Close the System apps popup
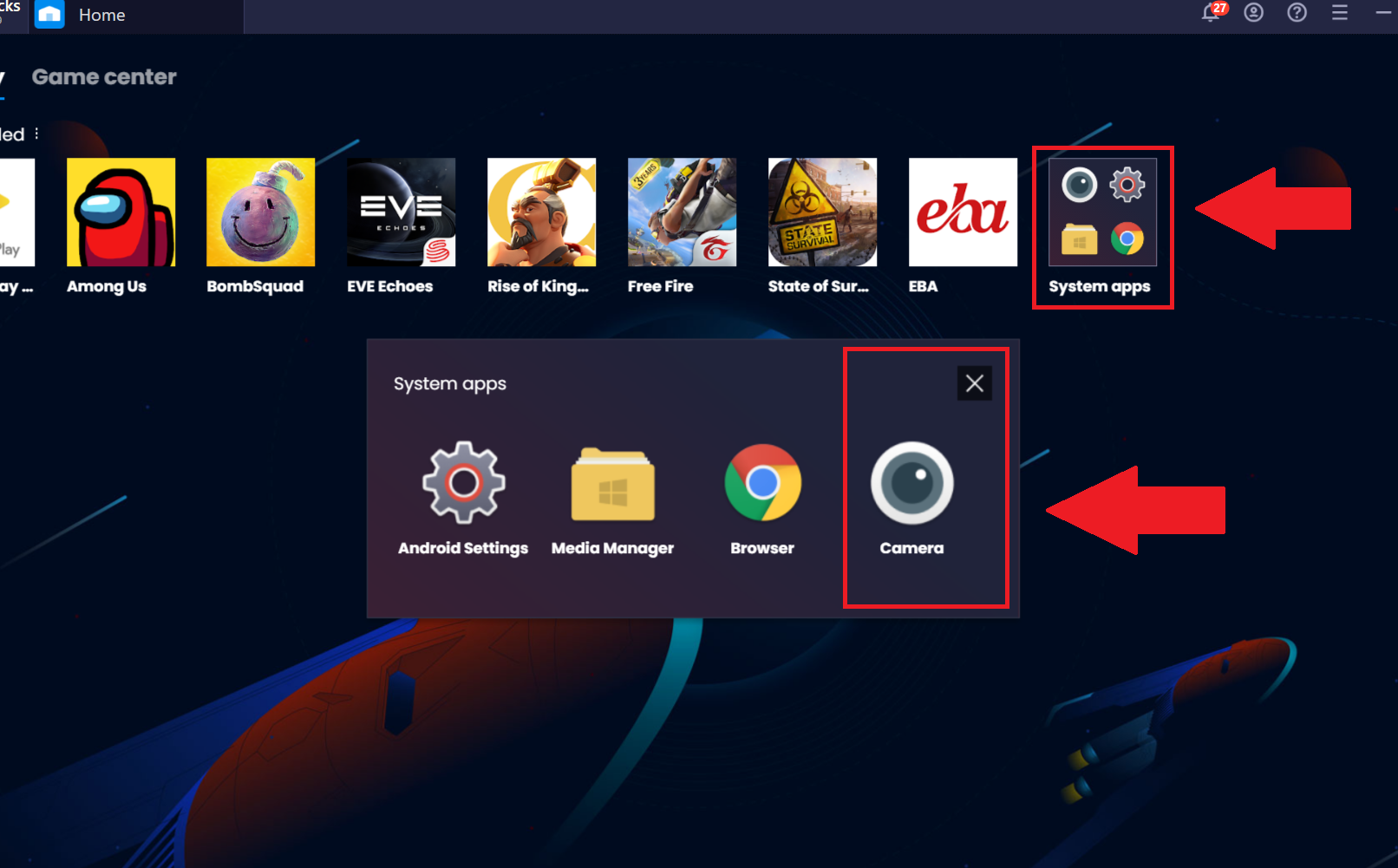Image resolution: width=1398 pixels, height=868 pixels. pos(975,383)
